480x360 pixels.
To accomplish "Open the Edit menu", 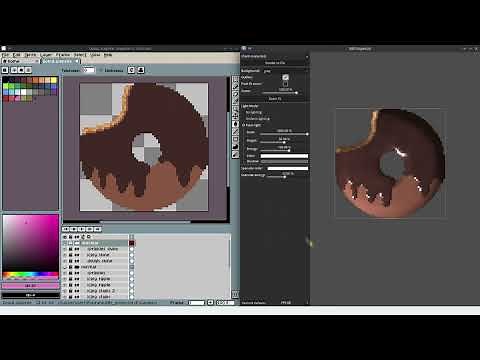I will (x=17, y=55).
